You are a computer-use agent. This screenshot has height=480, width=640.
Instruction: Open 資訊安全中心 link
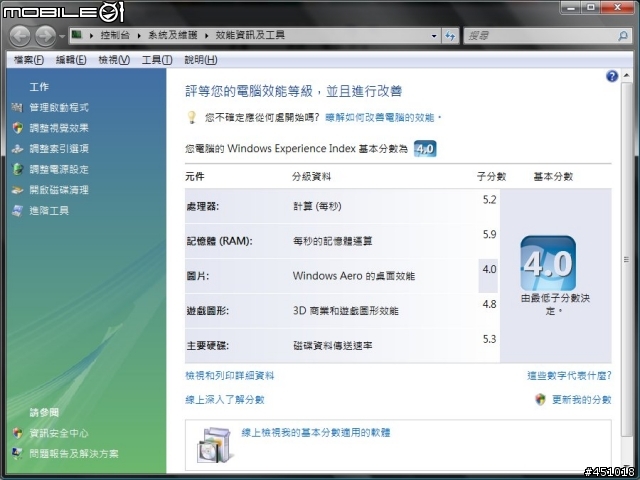tap(59, 433)
